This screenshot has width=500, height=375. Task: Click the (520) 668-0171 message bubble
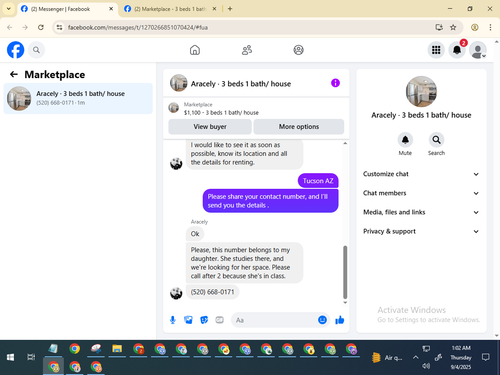(212, 292)
